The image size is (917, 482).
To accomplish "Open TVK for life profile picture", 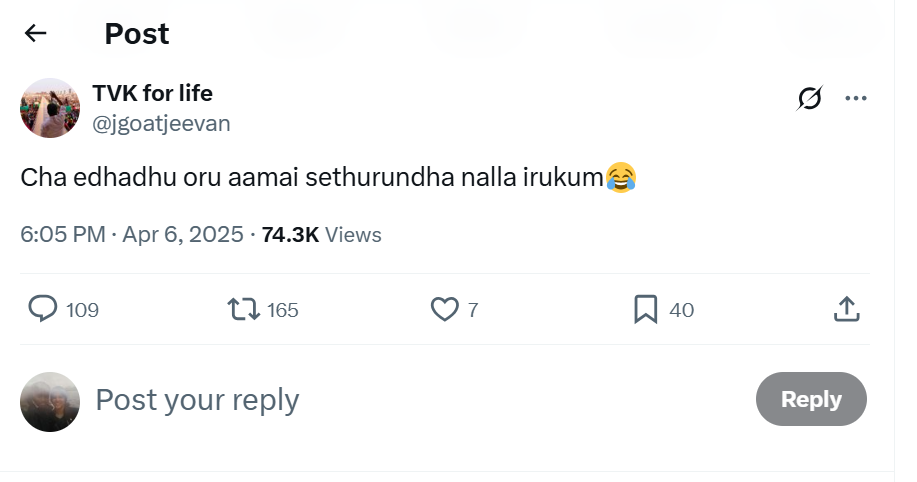I will click(50, 108).
